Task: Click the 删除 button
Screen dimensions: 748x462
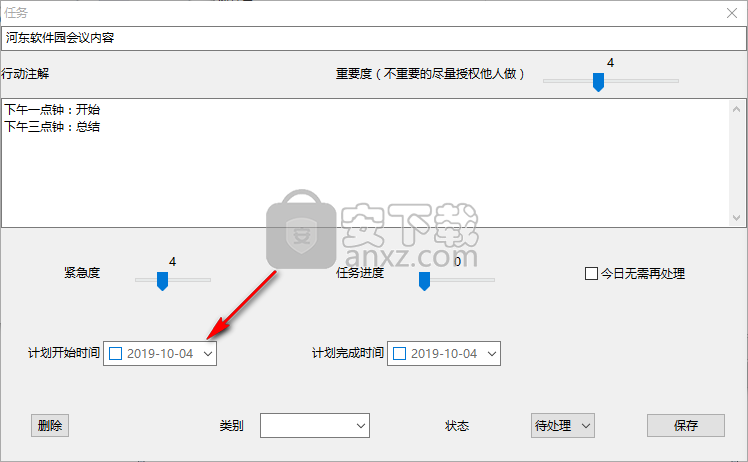Action: (50, 425)
